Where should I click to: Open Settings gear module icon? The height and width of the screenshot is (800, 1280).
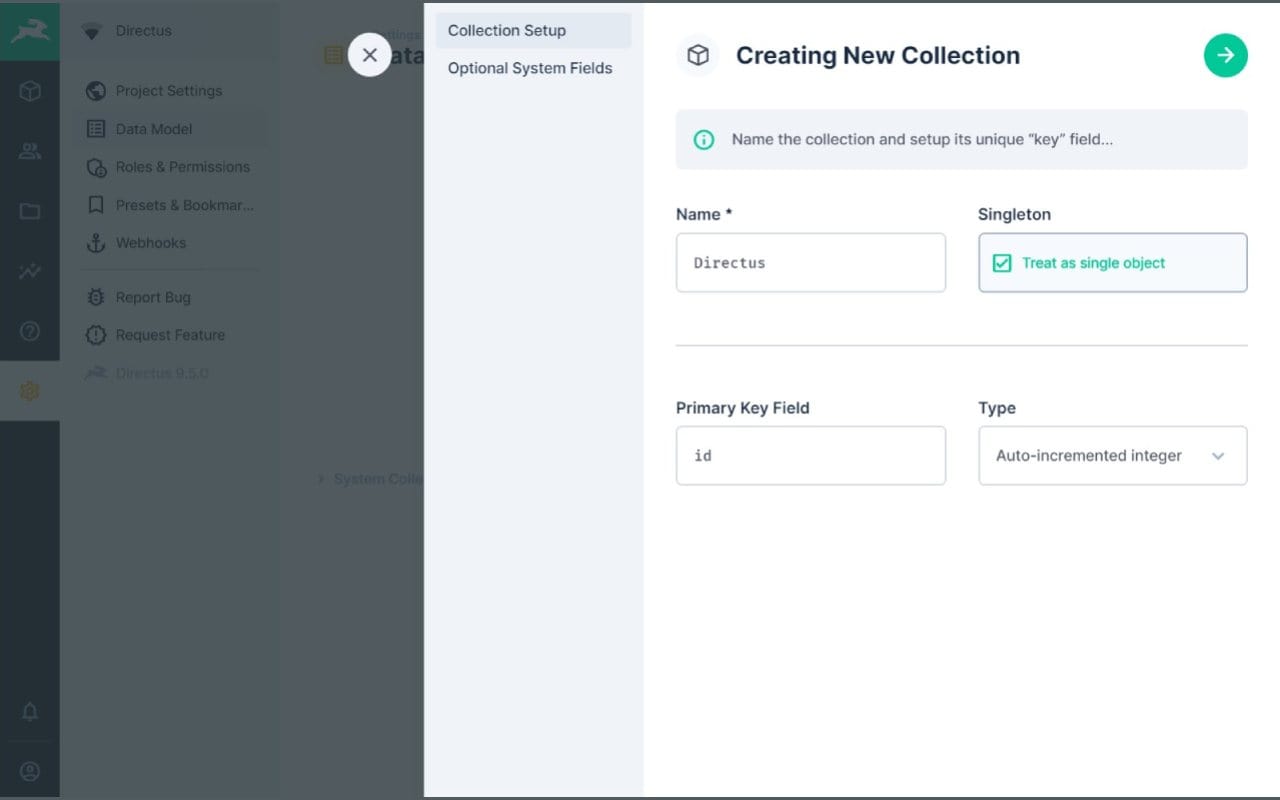tap(30, 391)
